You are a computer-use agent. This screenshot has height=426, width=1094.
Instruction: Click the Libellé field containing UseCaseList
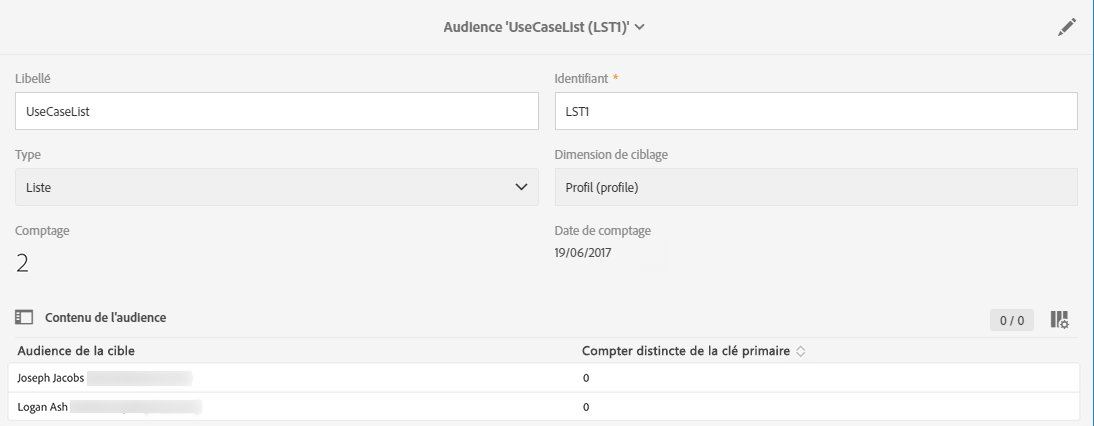[x=276, y=111]
